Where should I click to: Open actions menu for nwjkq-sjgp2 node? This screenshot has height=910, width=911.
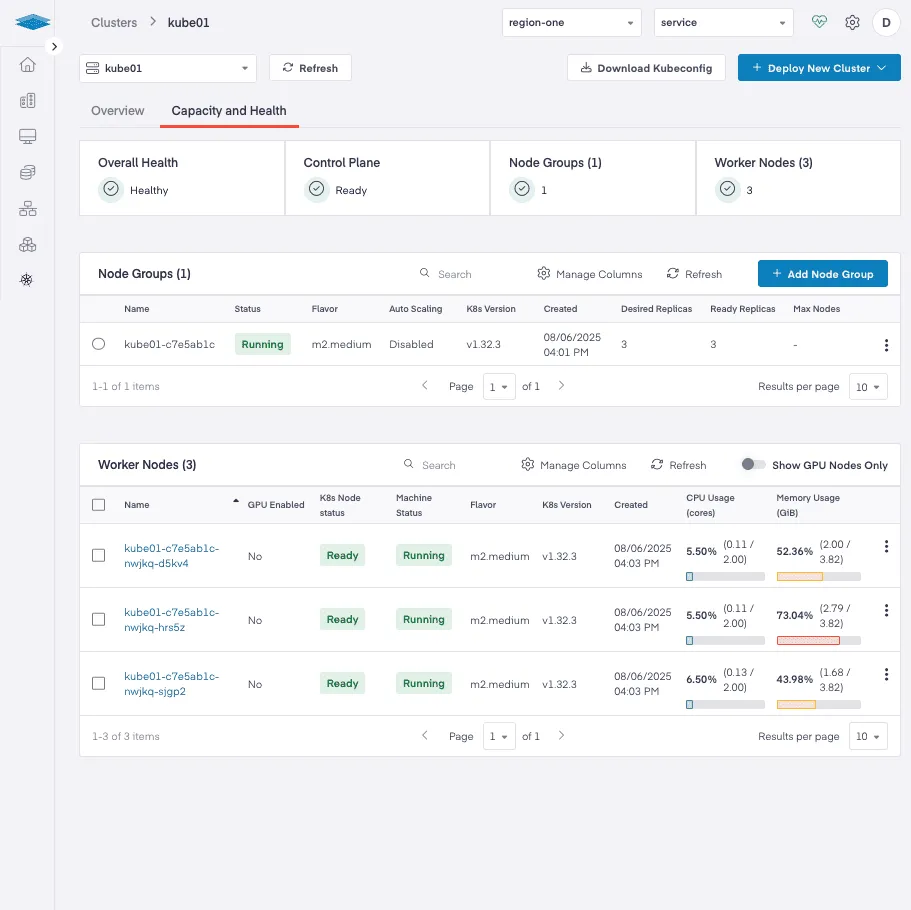point(886,674)
